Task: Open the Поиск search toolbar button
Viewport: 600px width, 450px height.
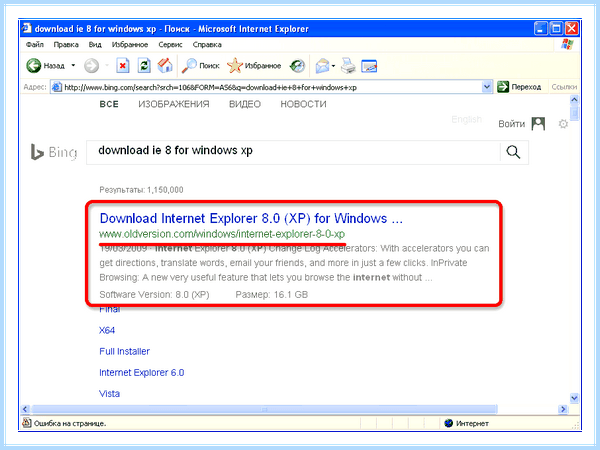Action: tap(201, 66)
